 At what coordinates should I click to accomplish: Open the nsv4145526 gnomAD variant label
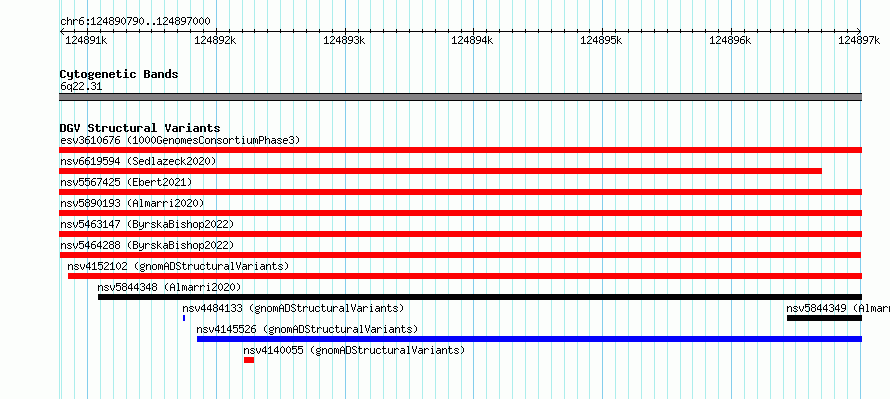tap(307, 329)
